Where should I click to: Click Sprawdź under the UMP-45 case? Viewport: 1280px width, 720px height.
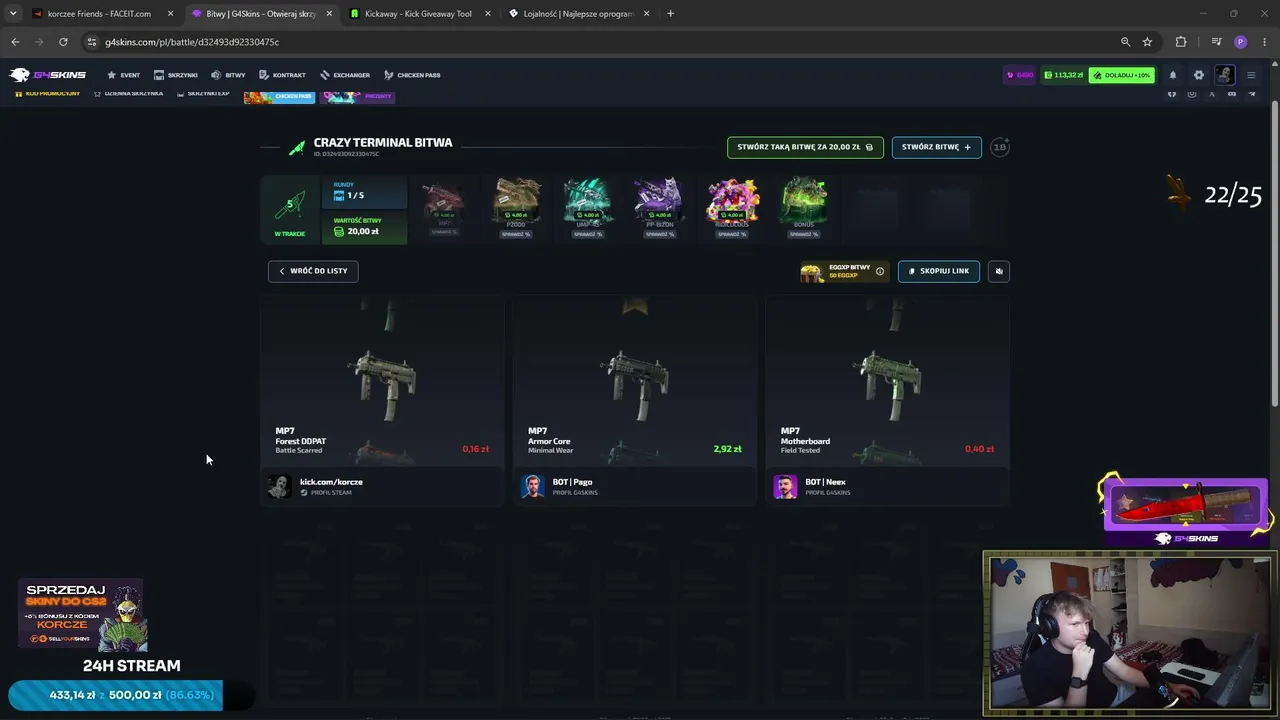[x=588, y=234]
